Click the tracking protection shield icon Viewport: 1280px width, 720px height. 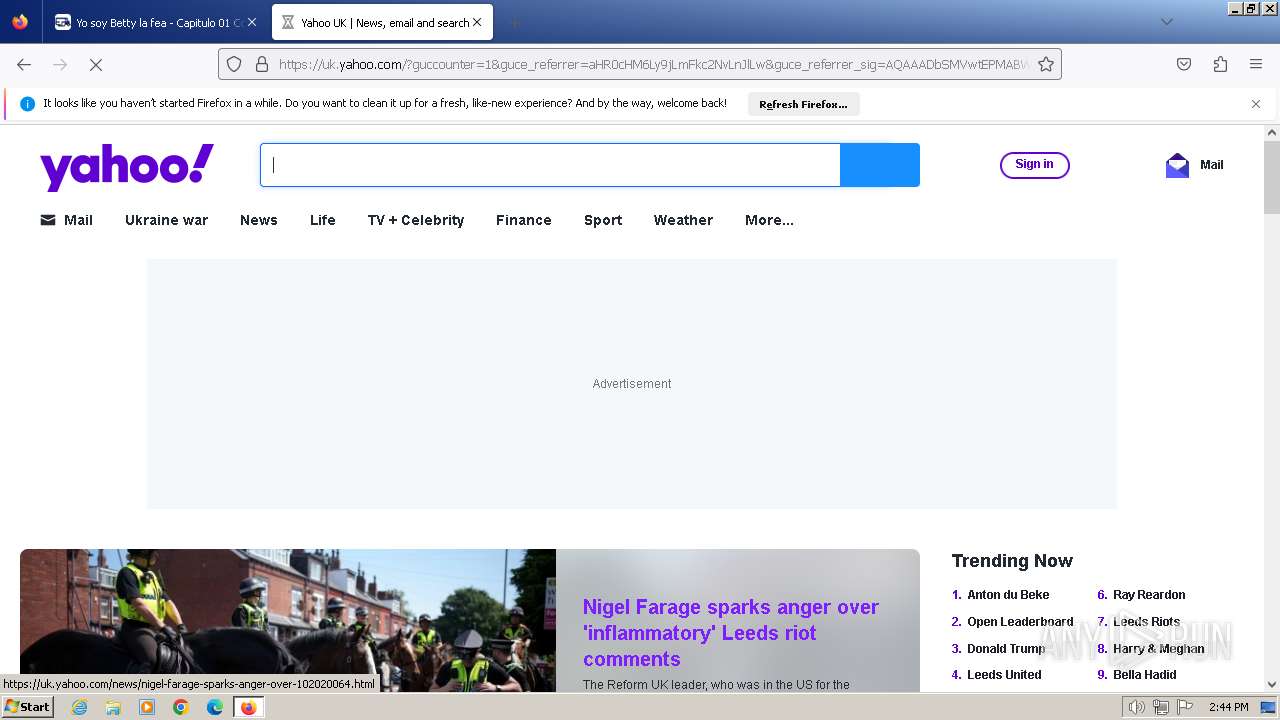pos(234,64)
